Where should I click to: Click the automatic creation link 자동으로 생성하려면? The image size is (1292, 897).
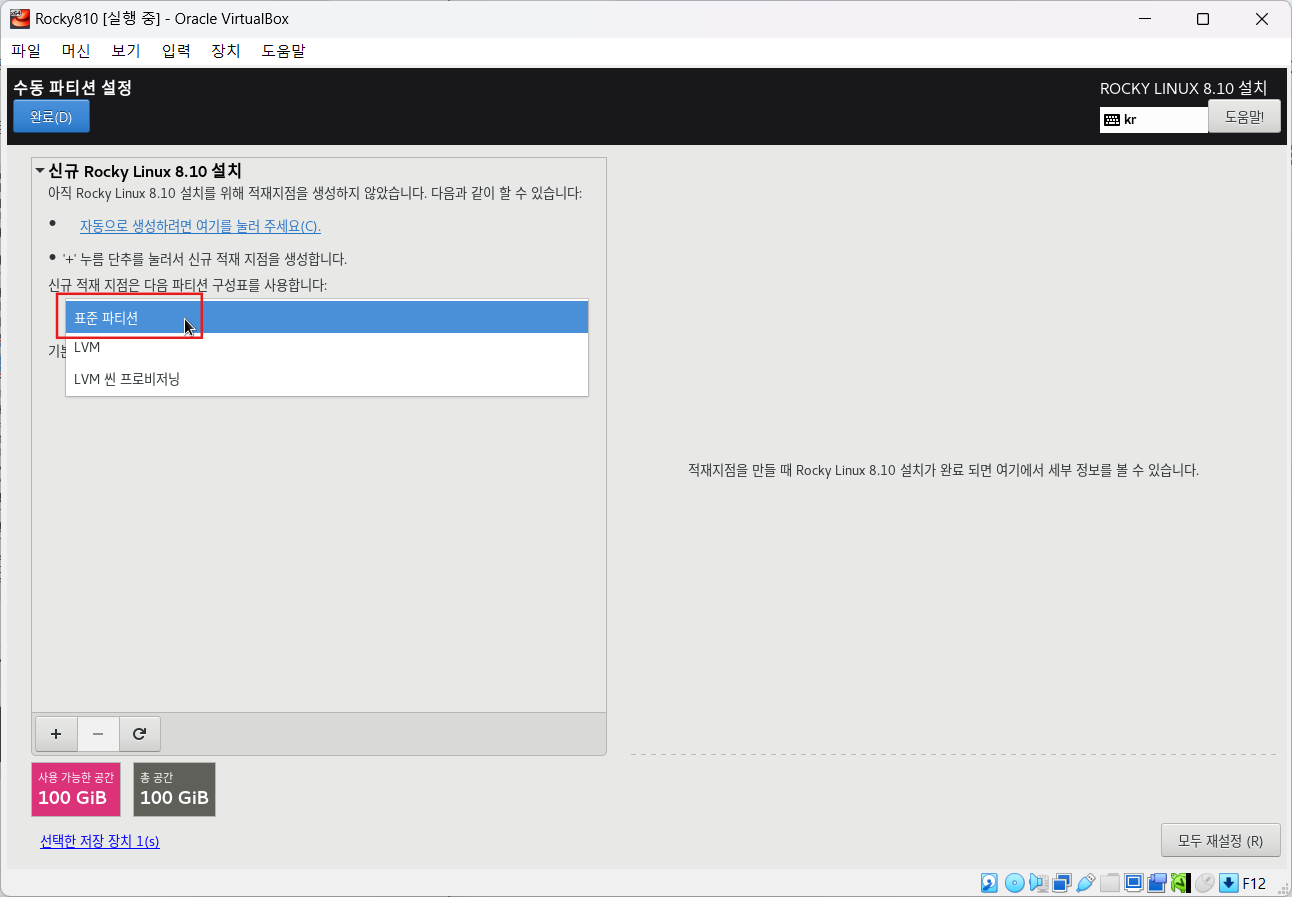tap(200, 226)
